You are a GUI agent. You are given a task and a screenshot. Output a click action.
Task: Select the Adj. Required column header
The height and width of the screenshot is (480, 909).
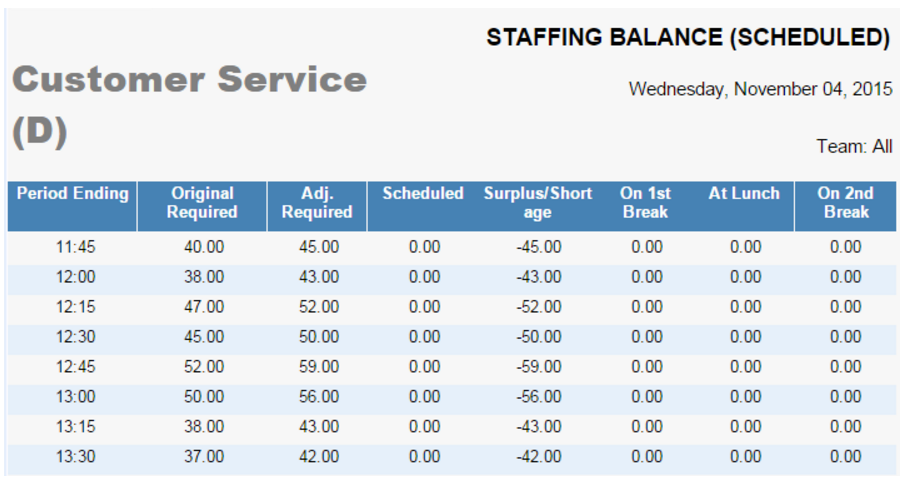coord(316,203)
